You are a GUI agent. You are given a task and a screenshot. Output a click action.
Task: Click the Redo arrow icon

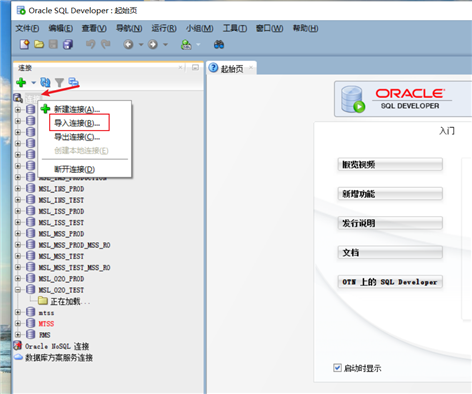pos(106,44)
